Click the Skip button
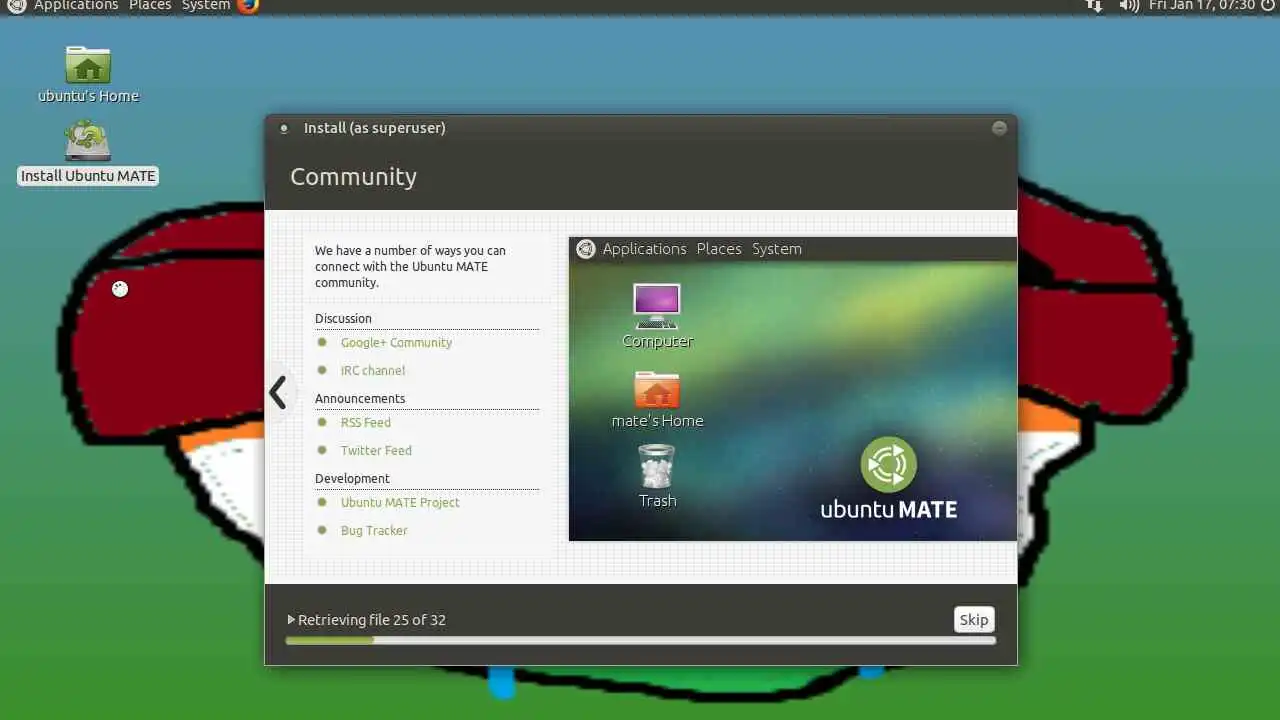Screen dimensions: 1280x720 [974, 620]
